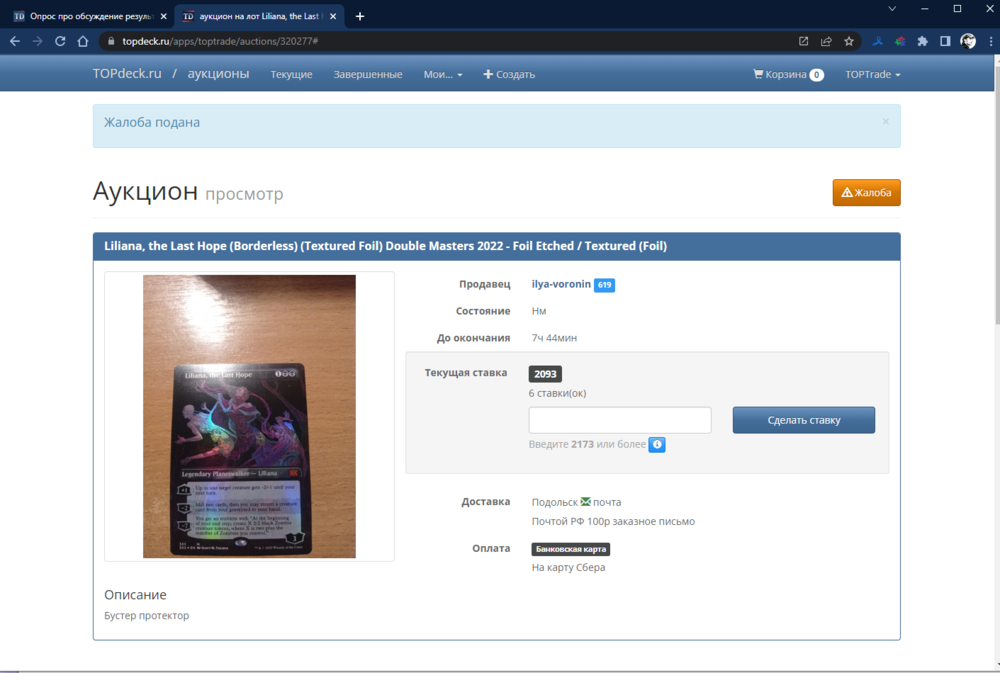Go to Текущие auctions
This screenshot has height=673, width=1000.
291,74
